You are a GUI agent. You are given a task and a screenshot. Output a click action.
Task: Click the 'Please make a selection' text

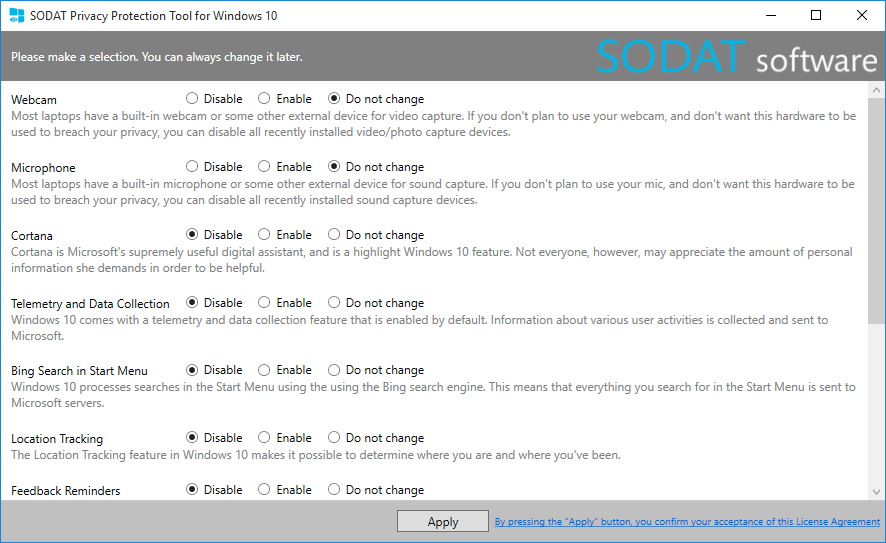157,57
